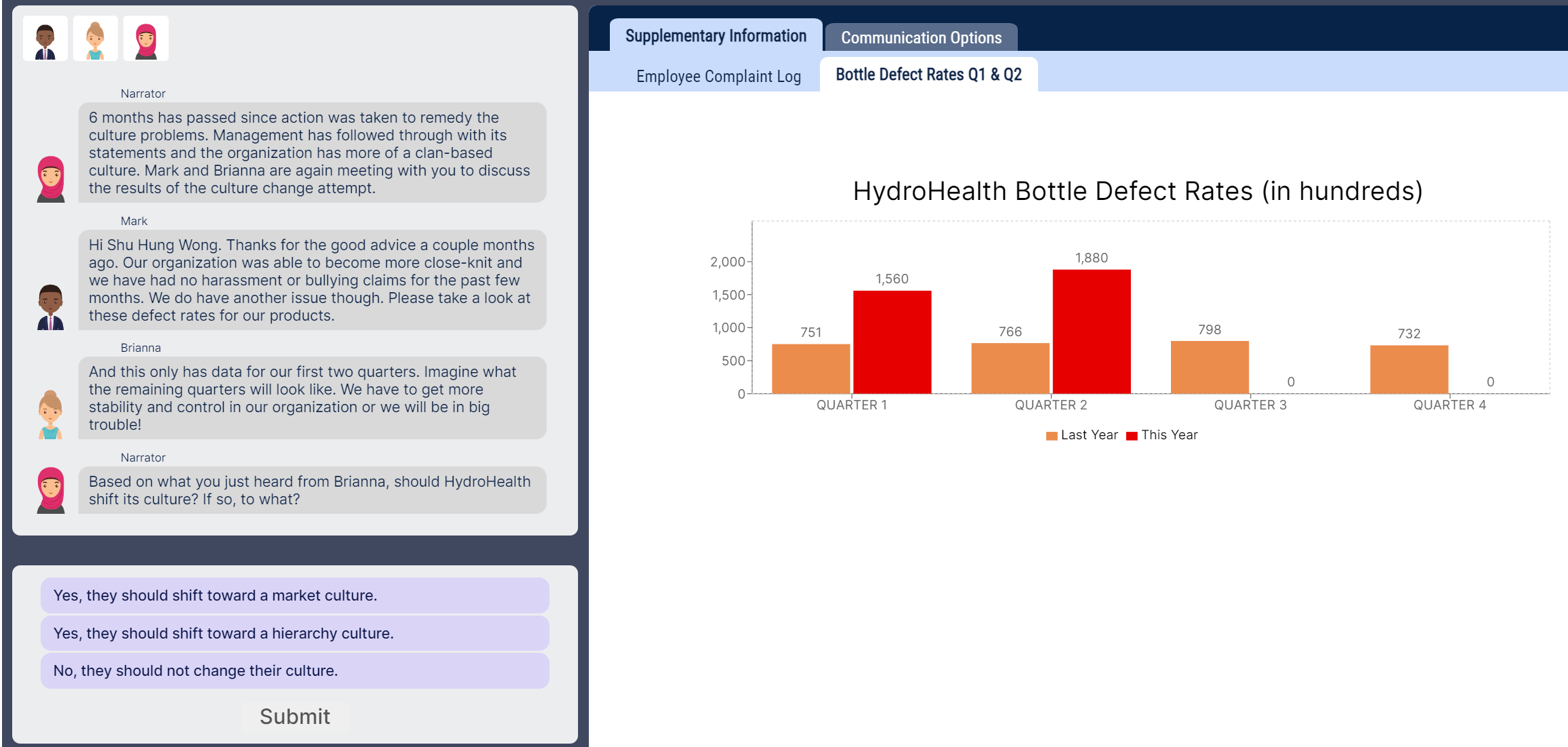
Task: Choose 'shift toward a market culture' answer
Action: tap(295, 595)
